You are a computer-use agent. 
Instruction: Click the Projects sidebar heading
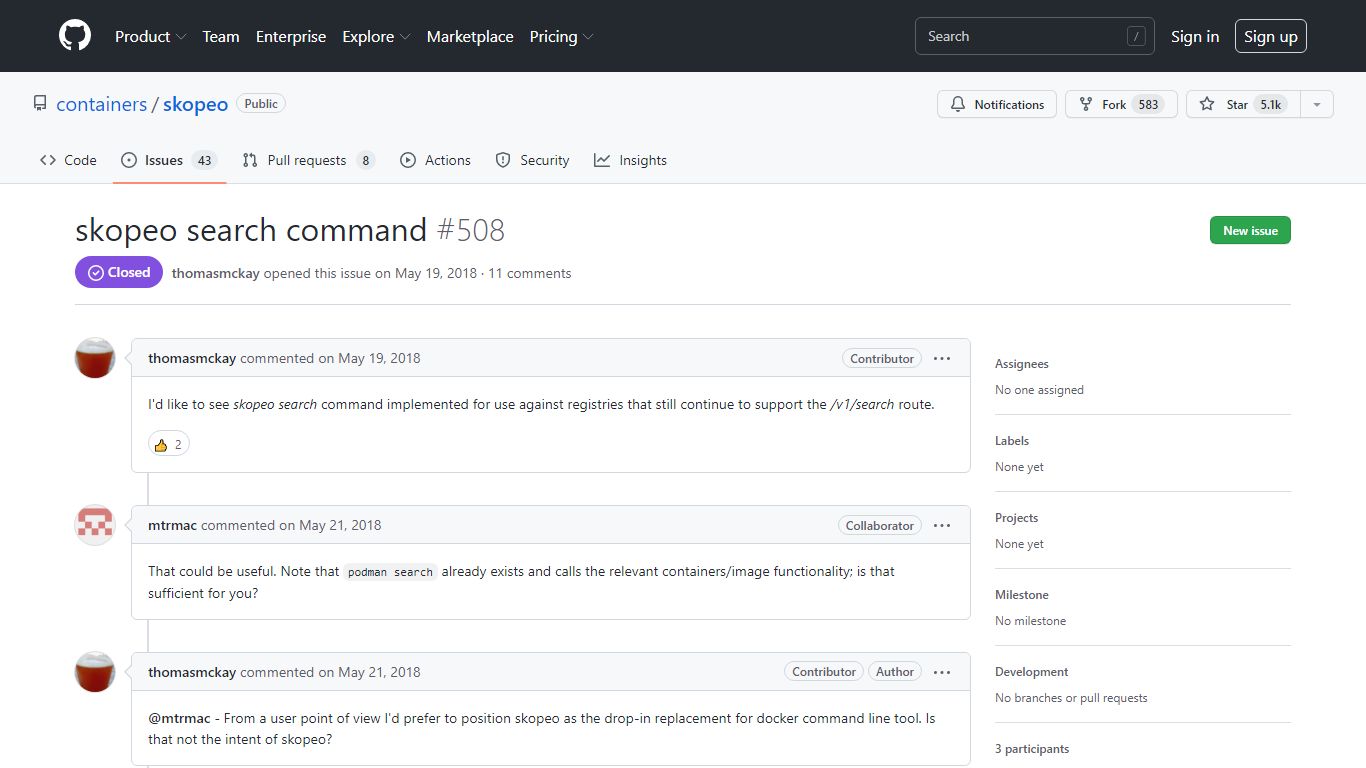tap(1017, 518)
